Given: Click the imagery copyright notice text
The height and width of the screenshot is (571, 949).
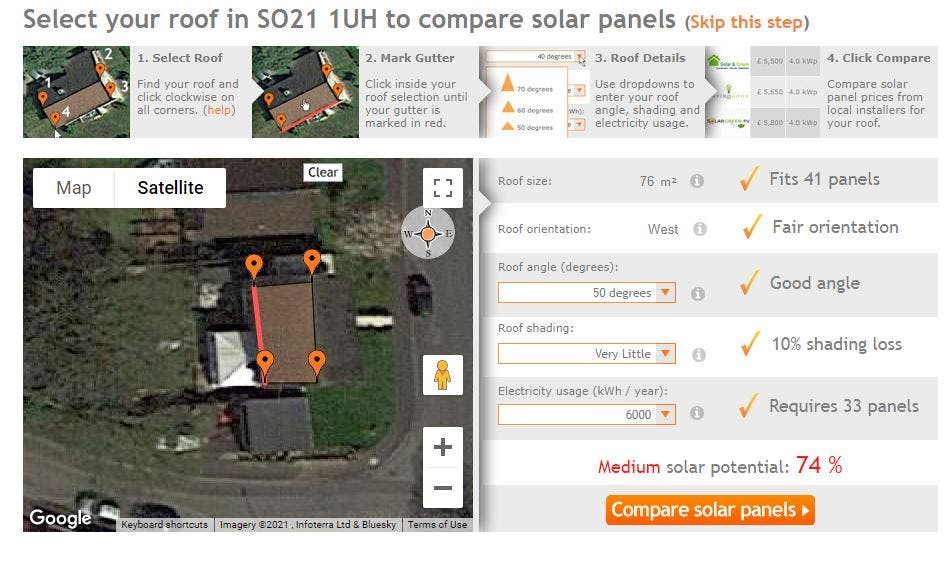Looking at the screenshot, I should click(307, 524).
